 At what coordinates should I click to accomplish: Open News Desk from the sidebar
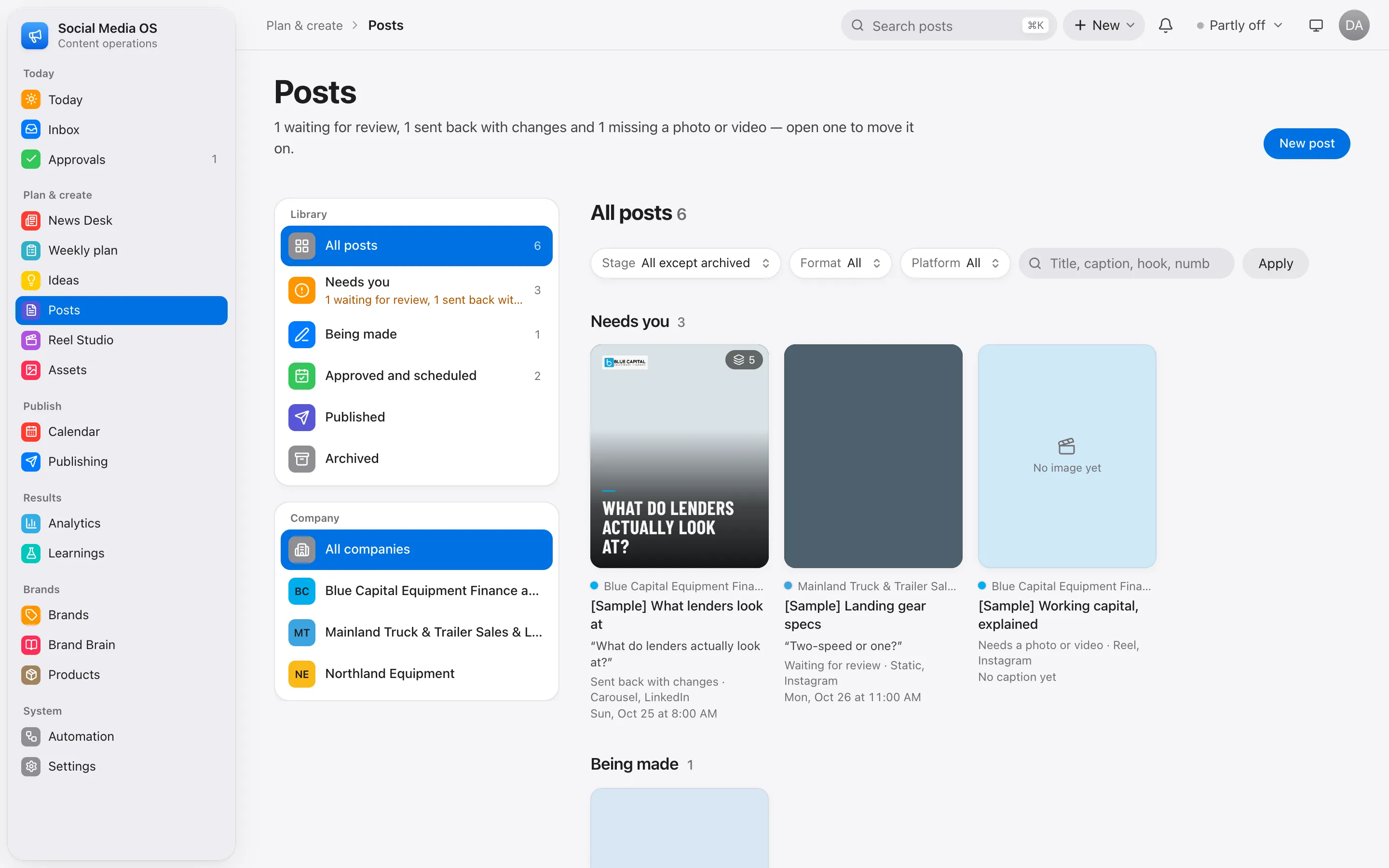click(x=121, y=220)
